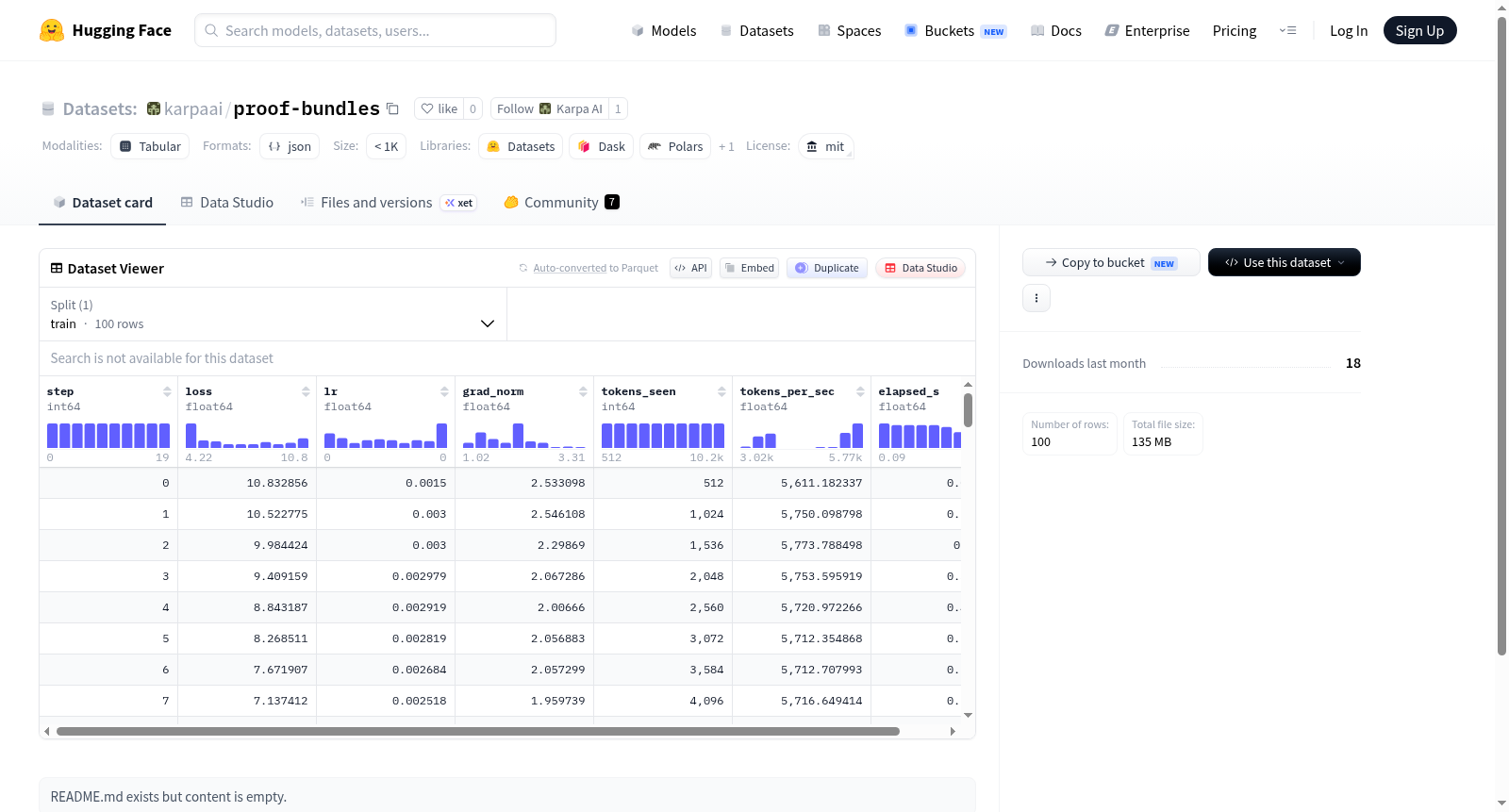The height and width of the screenshot is (812, 1509).
Task: Go to Datasets in the top navigation
Action: 757,30
